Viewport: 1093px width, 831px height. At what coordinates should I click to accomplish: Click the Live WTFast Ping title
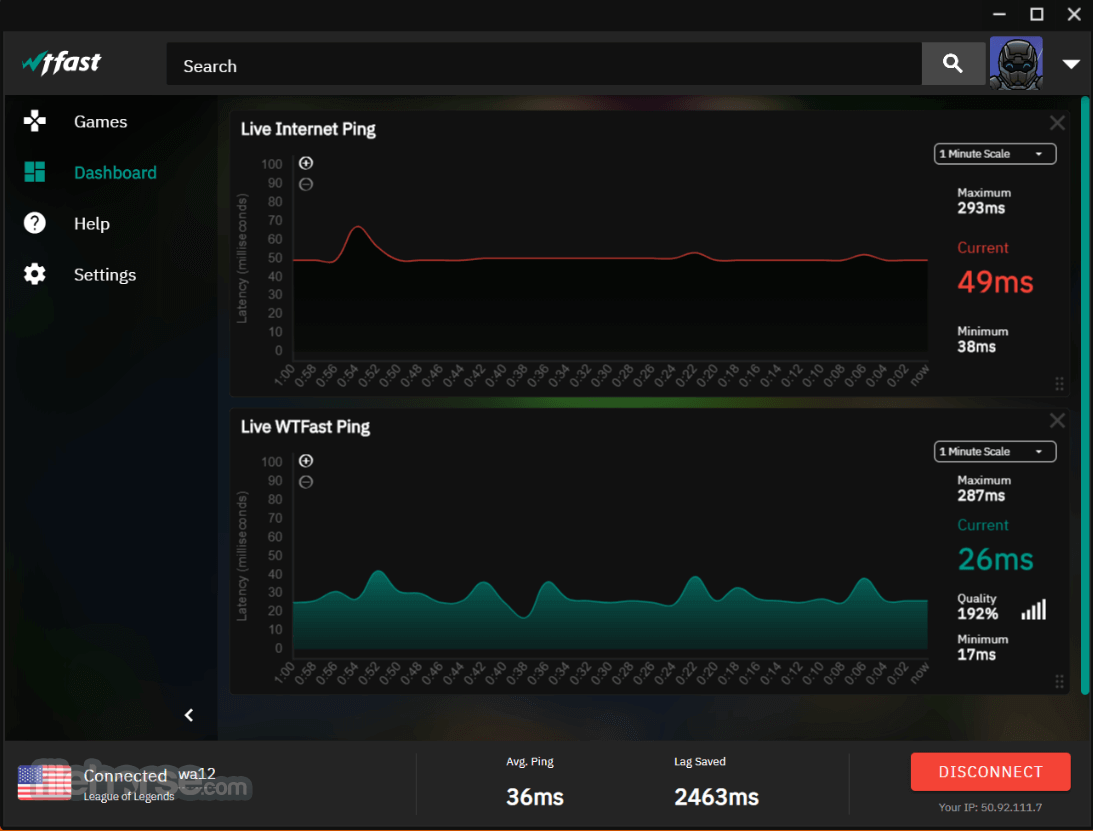(x=305, y=427)
